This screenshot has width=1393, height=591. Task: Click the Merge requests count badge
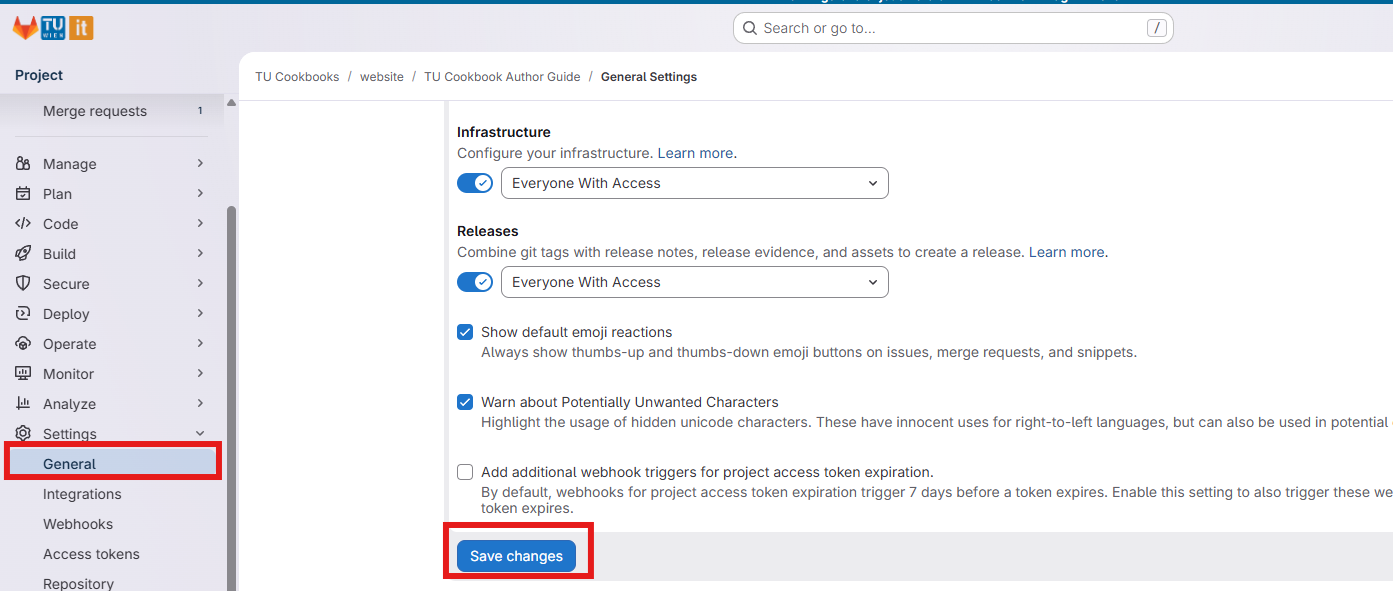click(x=200, y=111)
